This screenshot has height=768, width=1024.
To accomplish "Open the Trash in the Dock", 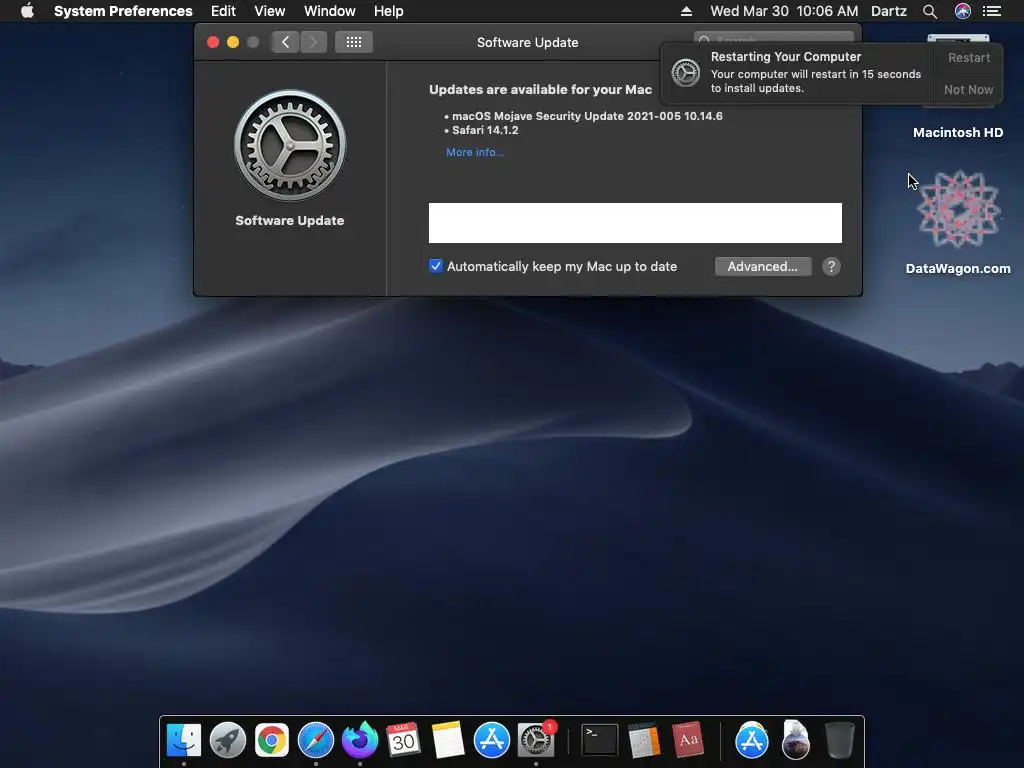I will [840, 740].
